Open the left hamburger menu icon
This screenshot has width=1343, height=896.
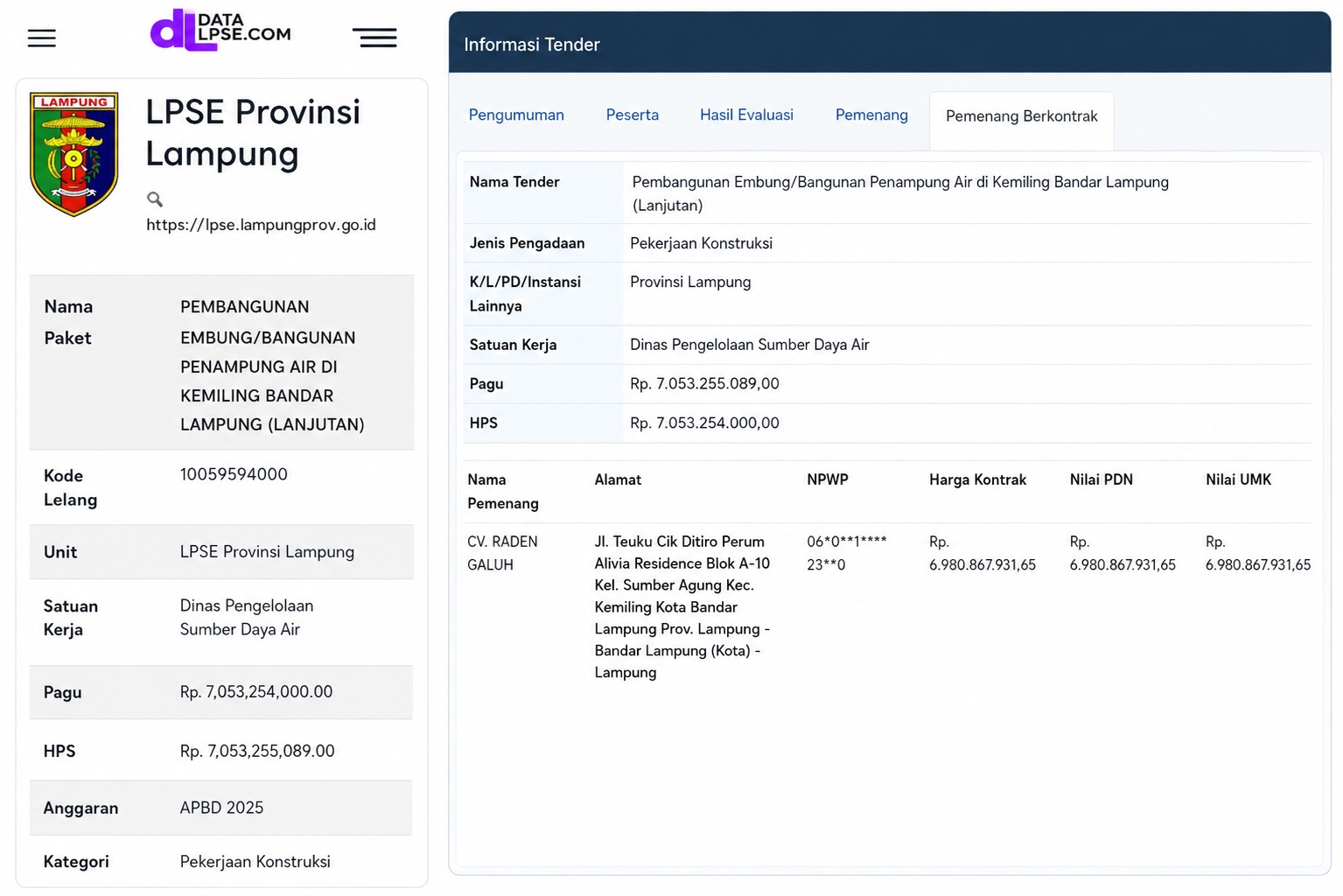41,38
